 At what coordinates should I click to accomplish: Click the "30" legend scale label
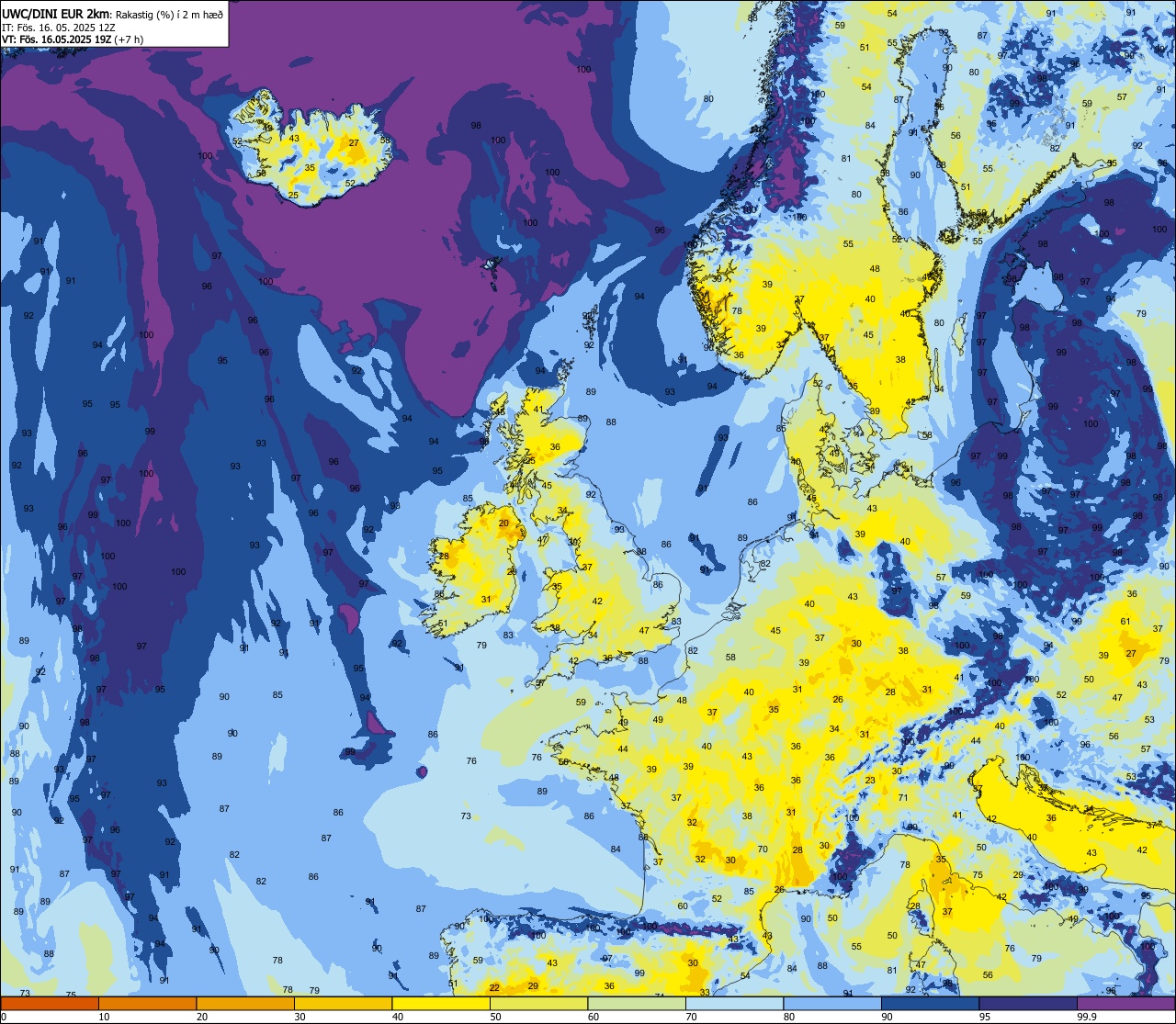(300, 1017)
